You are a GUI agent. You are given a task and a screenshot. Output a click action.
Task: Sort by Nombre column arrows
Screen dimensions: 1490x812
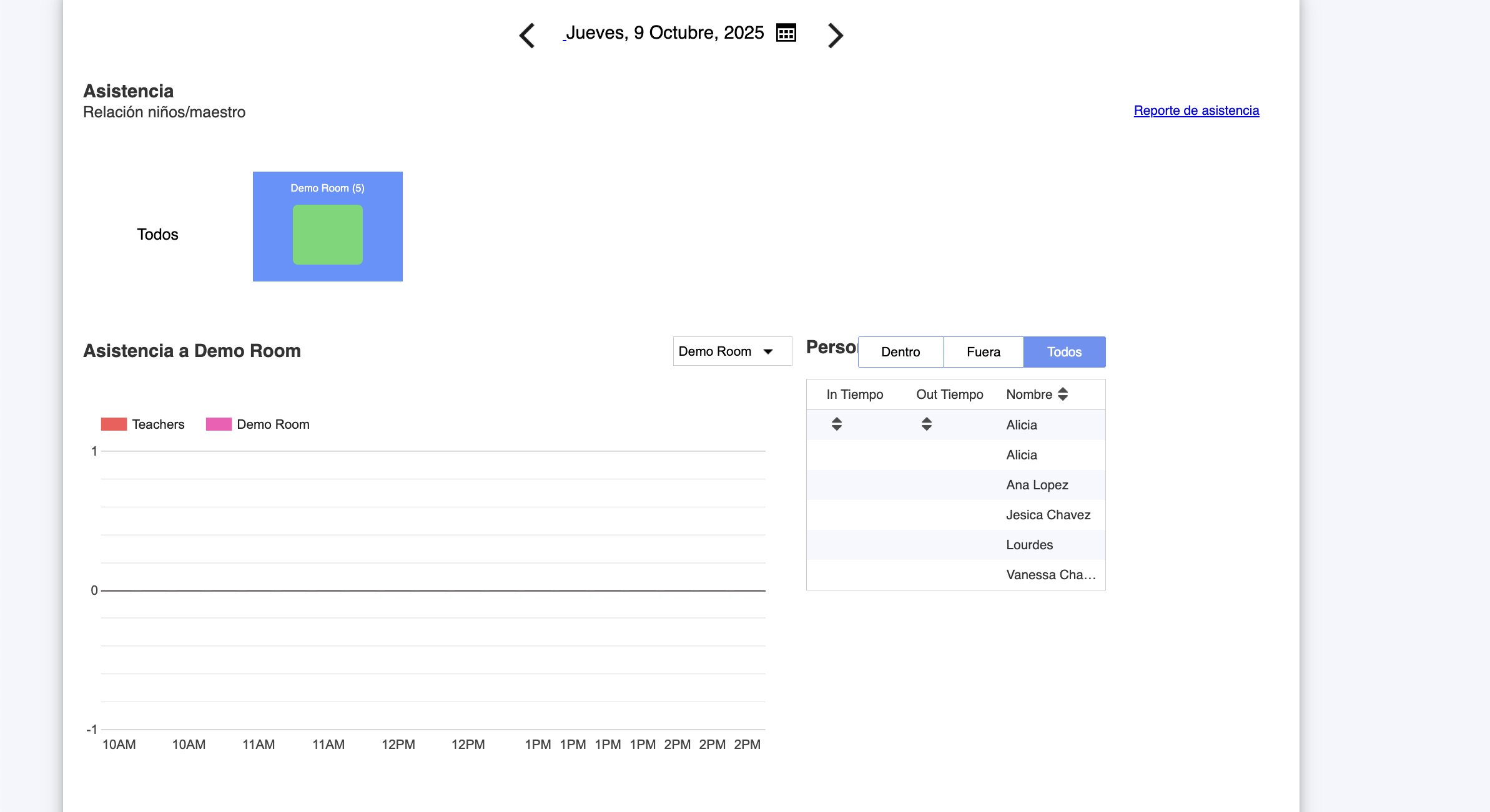pyautogui.click(x=1063, y=394)
